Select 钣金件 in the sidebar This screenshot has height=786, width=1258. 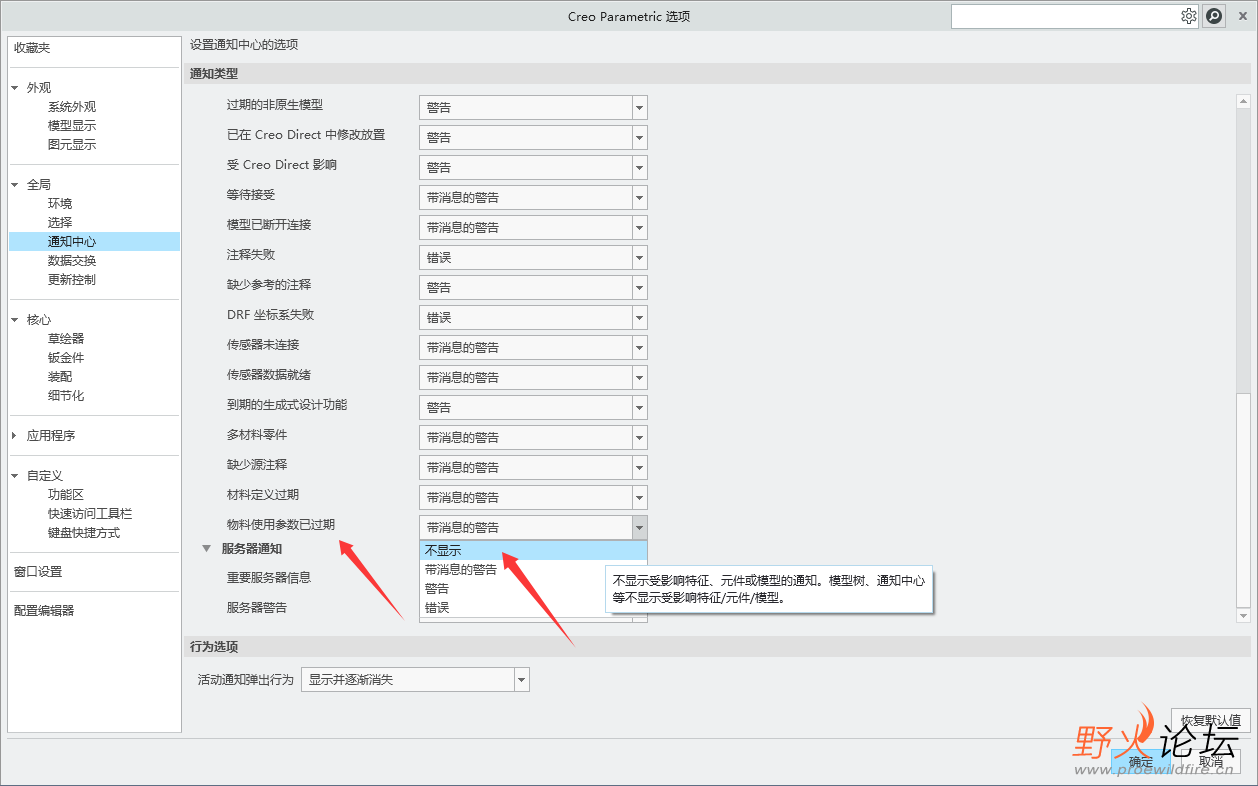pyautogui.click(x=66, y=358)
